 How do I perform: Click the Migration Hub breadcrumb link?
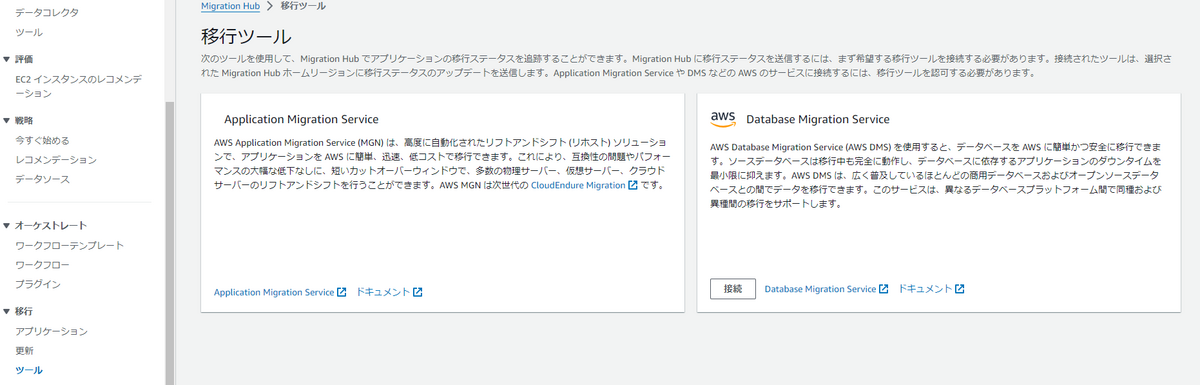tap(231, 6)
